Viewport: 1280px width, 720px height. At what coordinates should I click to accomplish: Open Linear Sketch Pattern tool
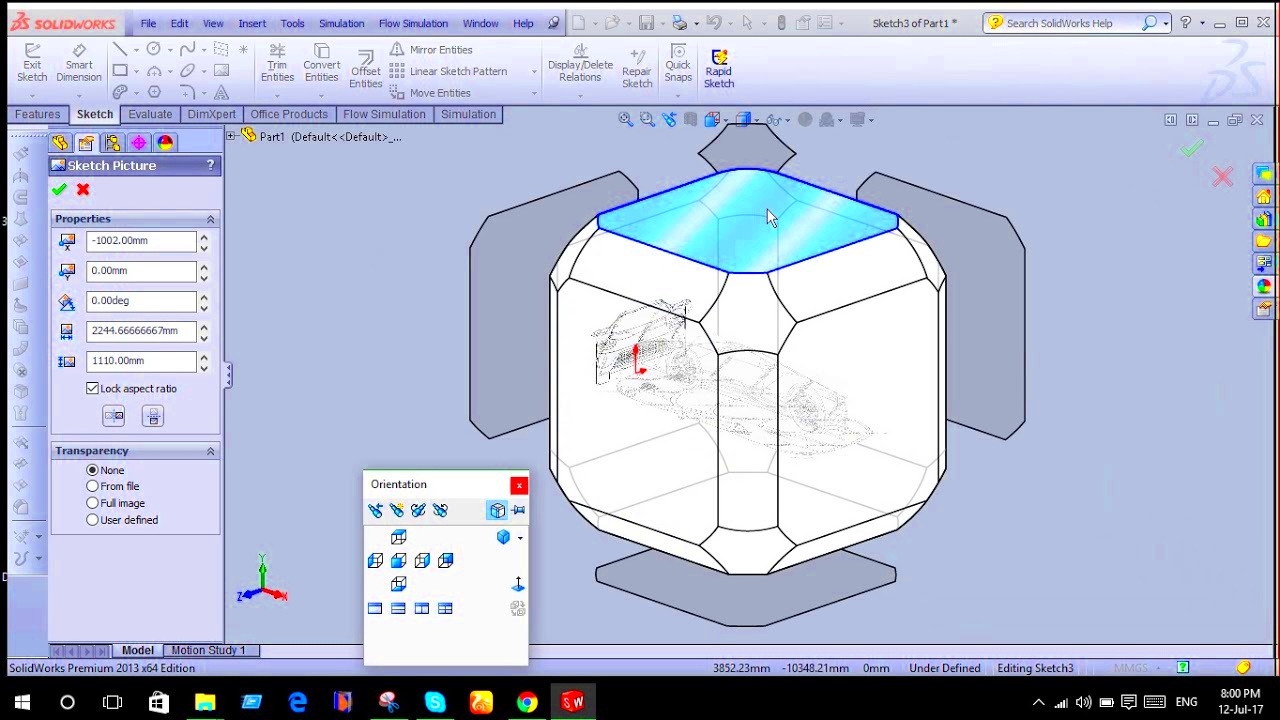pyautogui.click(x=448, y=71)
